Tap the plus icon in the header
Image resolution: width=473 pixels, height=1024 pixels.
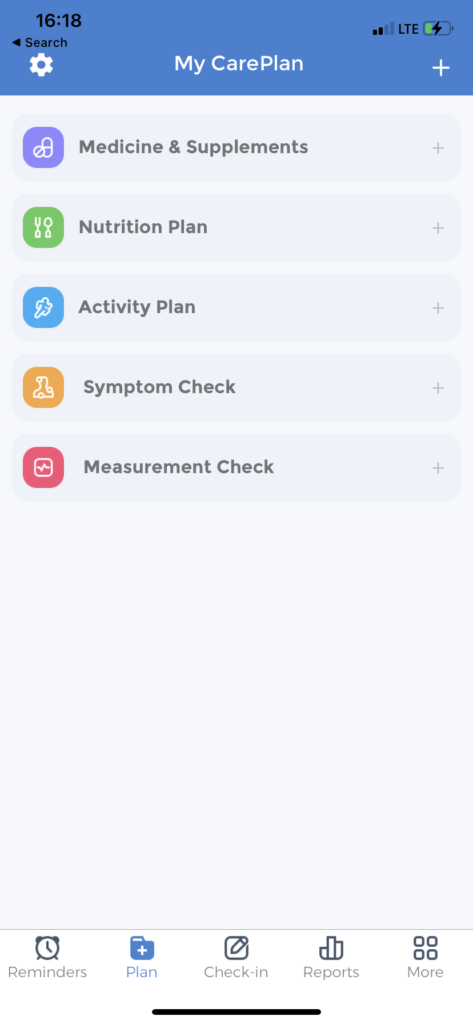[x=441, y=68]
